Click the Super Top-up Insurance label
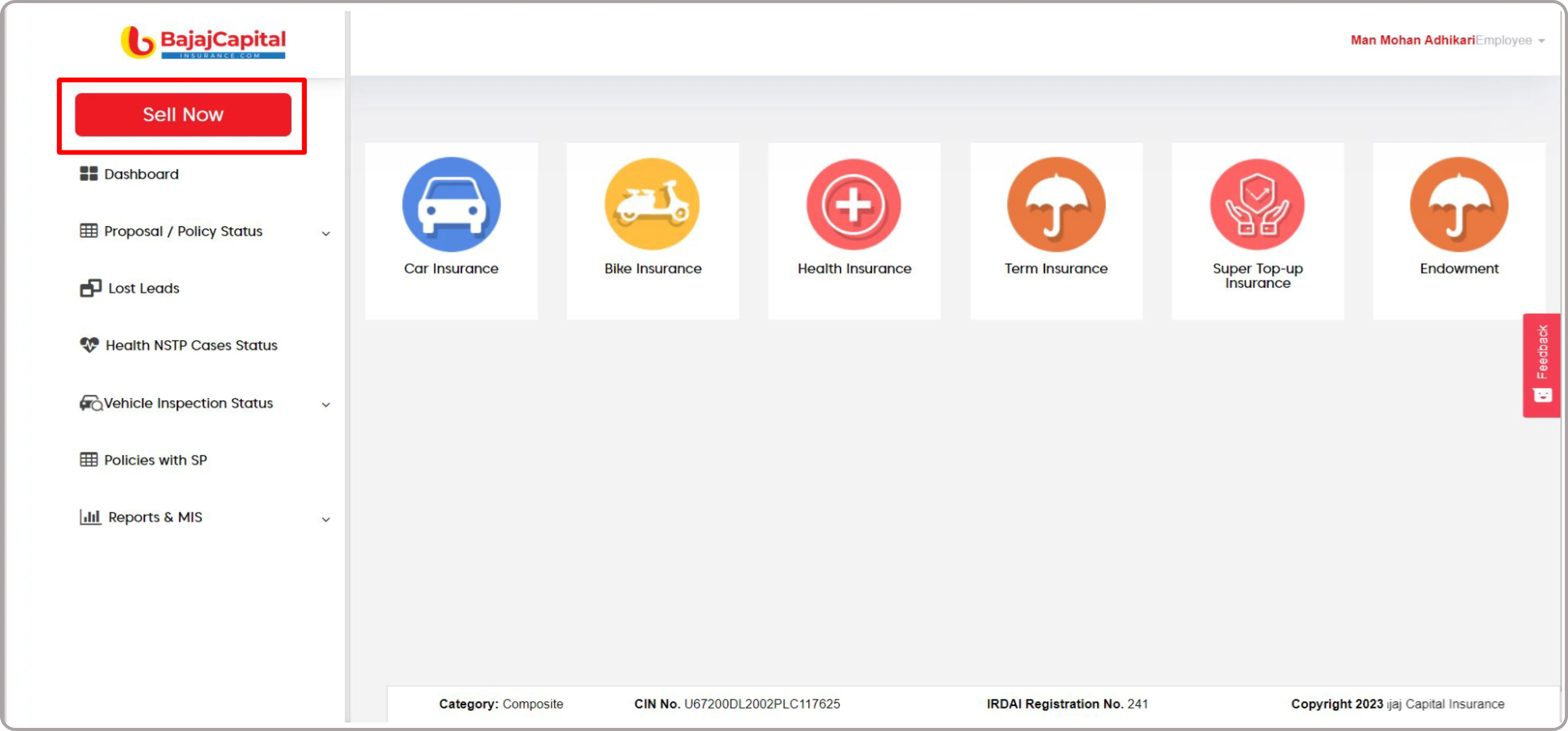The height and width of the screenshot is (731, 1568). (1258, 276)
